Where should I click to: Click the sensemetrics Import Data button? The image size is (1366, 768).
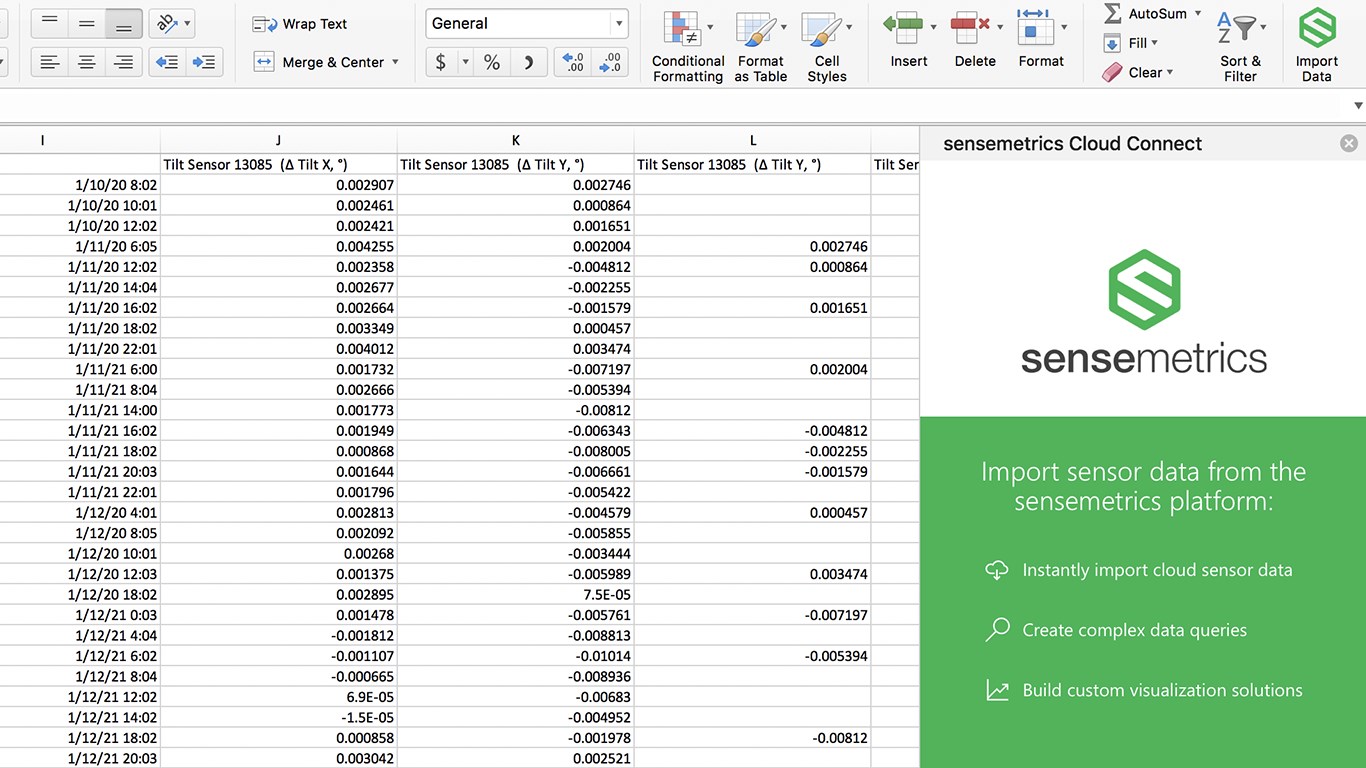click(1317, 47)
